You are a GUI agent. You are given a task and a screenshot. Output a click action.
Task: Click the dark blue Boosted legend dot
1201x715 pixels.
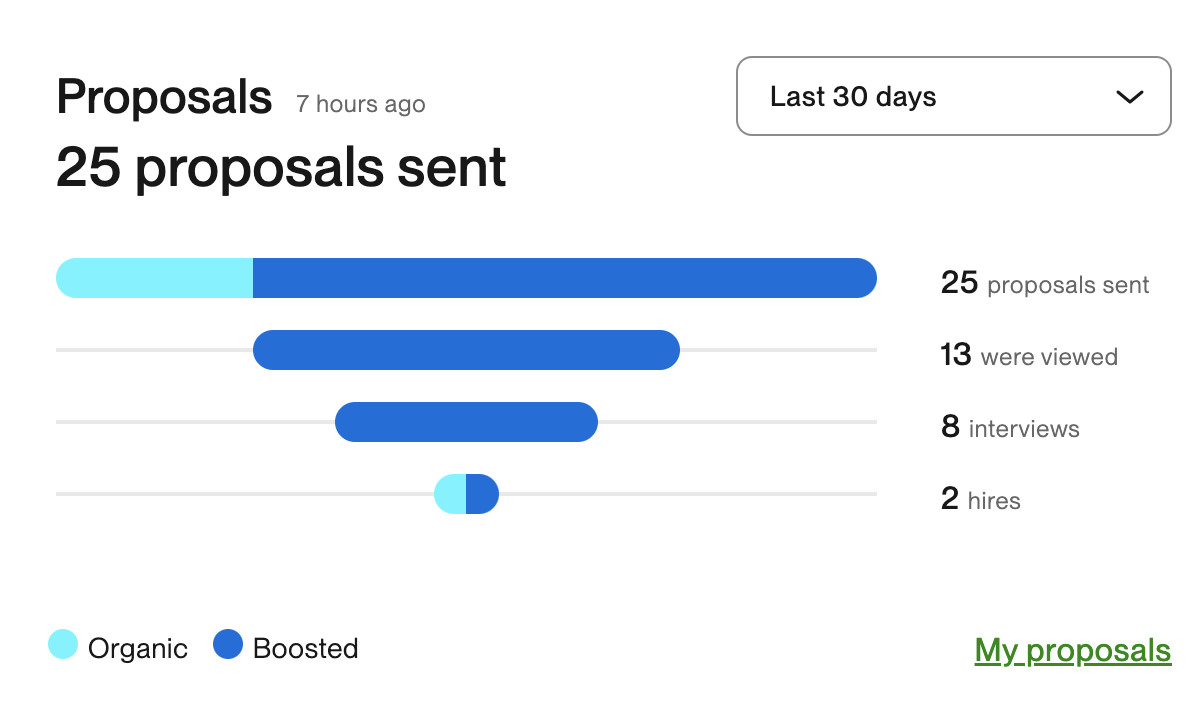point(228,645)
